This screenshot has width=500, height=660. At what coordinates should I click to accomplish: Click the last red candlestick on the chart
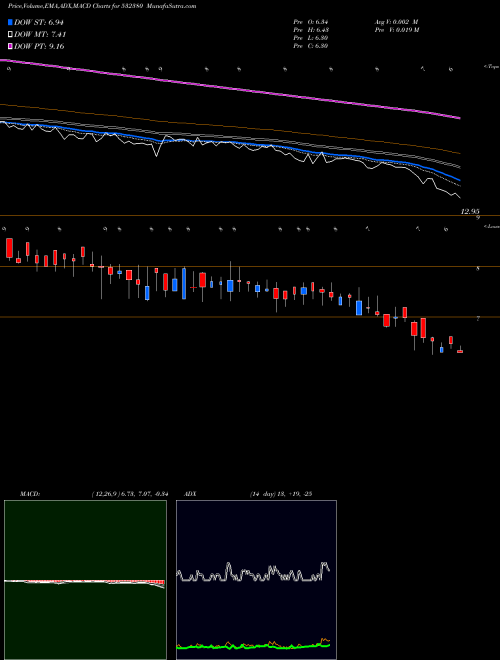pos(460,351)
